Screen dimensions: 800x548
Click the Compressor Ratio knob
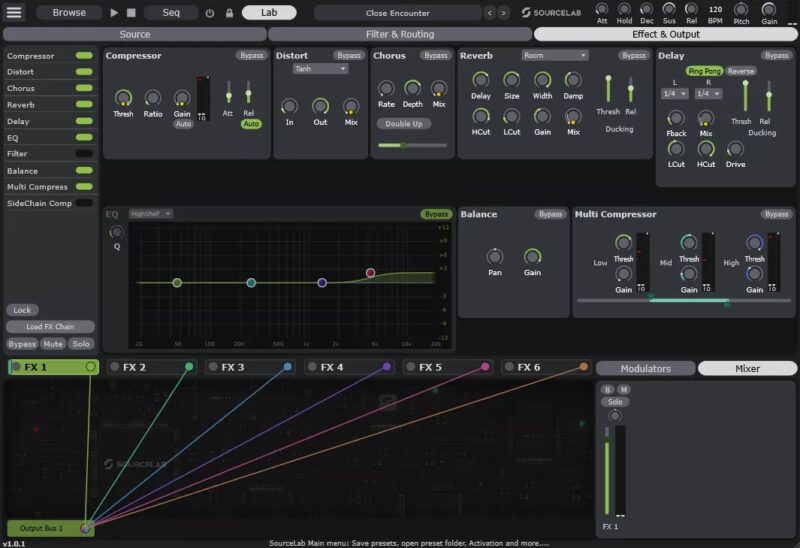pyautogui.click(x=153, y=97)
